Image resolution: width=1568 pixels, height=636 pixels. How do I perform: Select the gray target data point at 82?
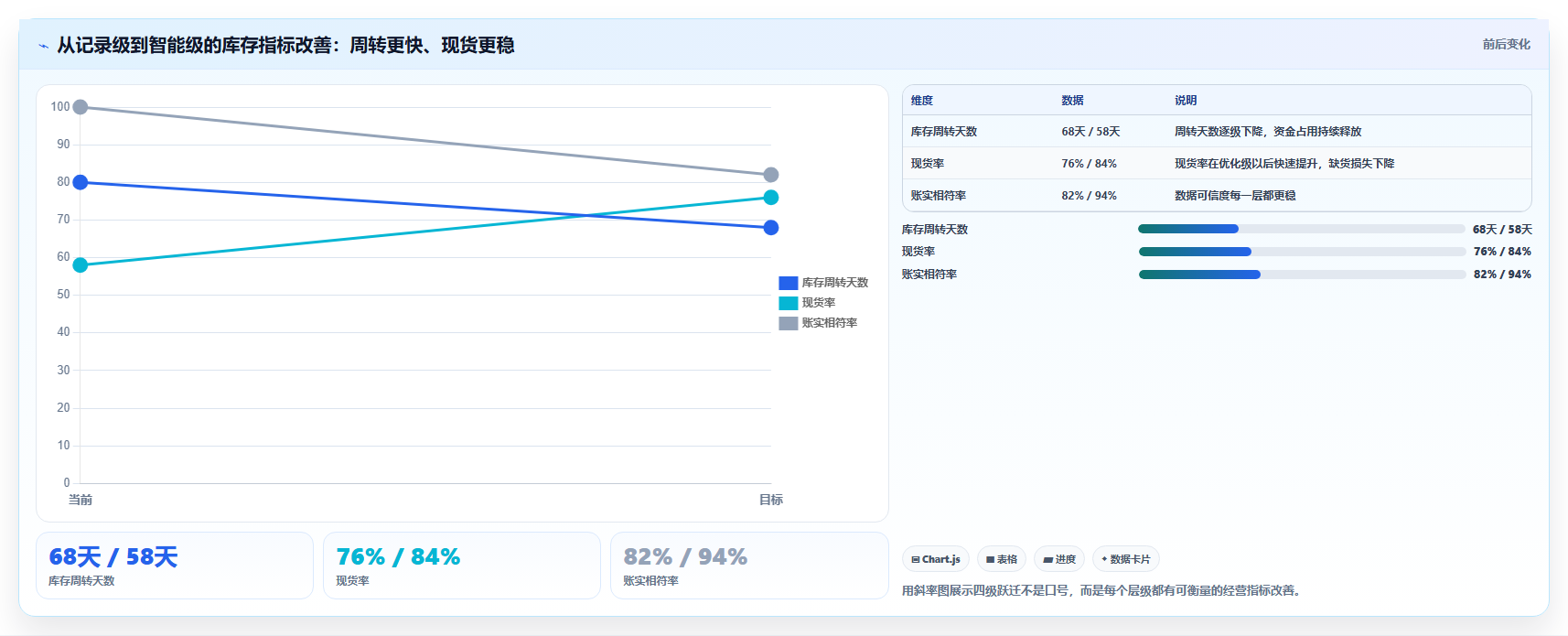[771, 175]
